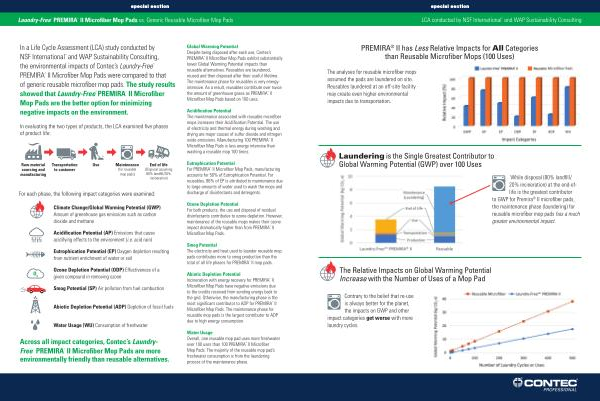600x401 pixels.
Task: Click the yellow End of Life bar segment
Action: [386, 227]
